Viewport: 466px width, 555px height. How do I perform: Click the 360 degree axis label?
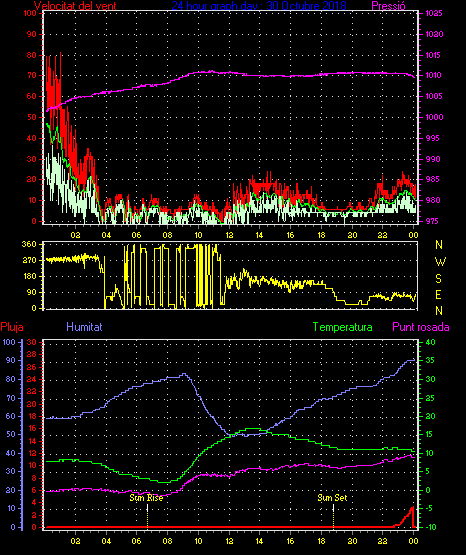(x=29, y=244)
